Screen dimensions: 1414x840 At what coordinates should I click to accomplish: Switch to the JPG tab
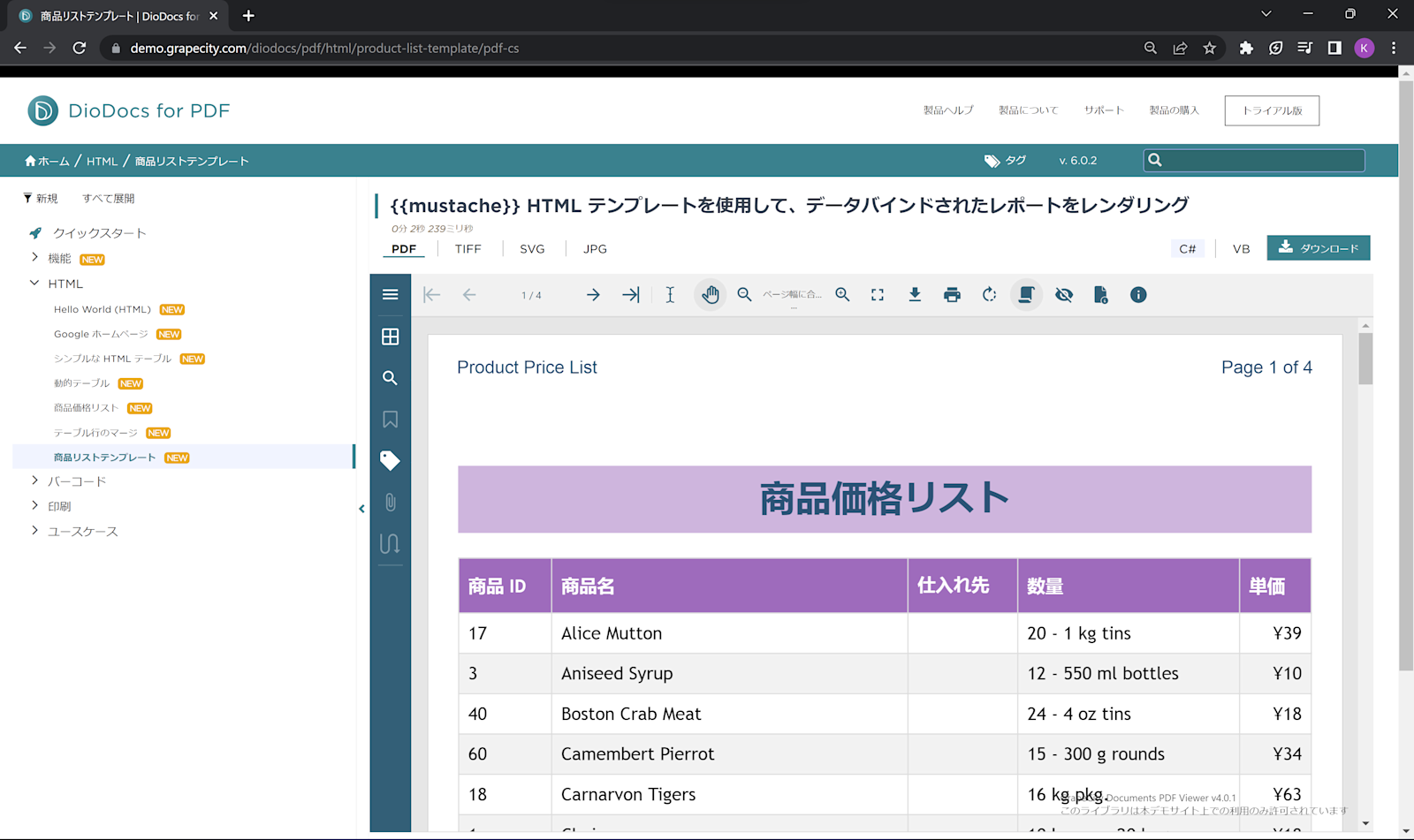pyautogui.click(x=595, y=249)
